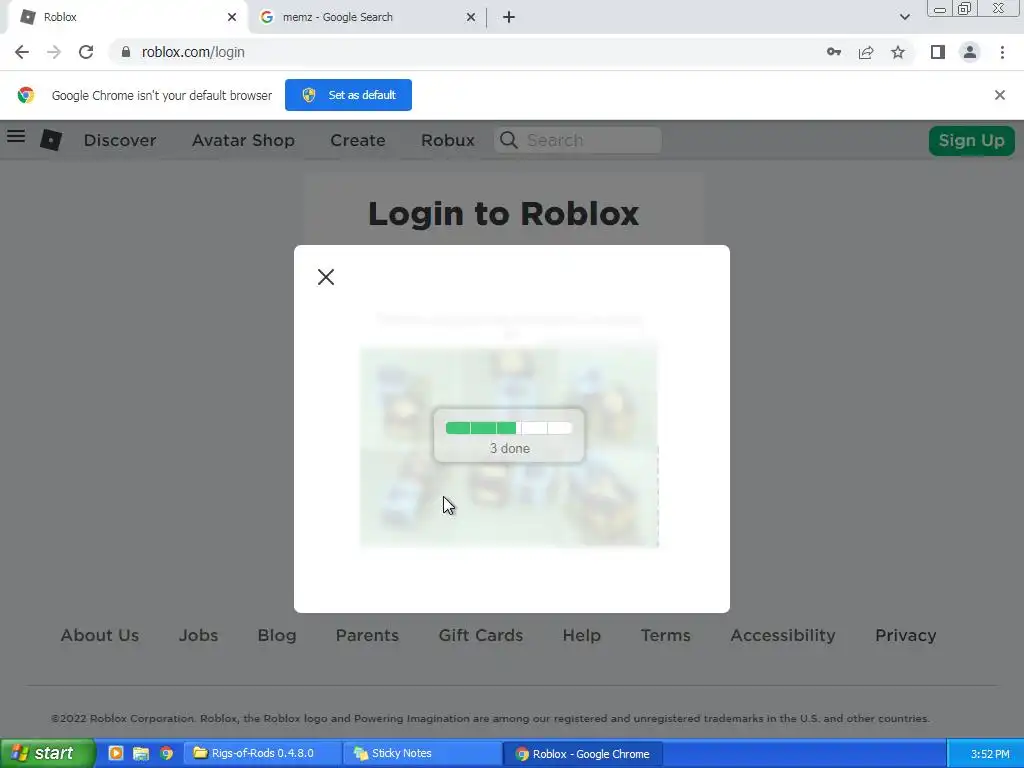Open the Create menu item
The width and height of the screenshot is (1024, 768).
point(358,140)
